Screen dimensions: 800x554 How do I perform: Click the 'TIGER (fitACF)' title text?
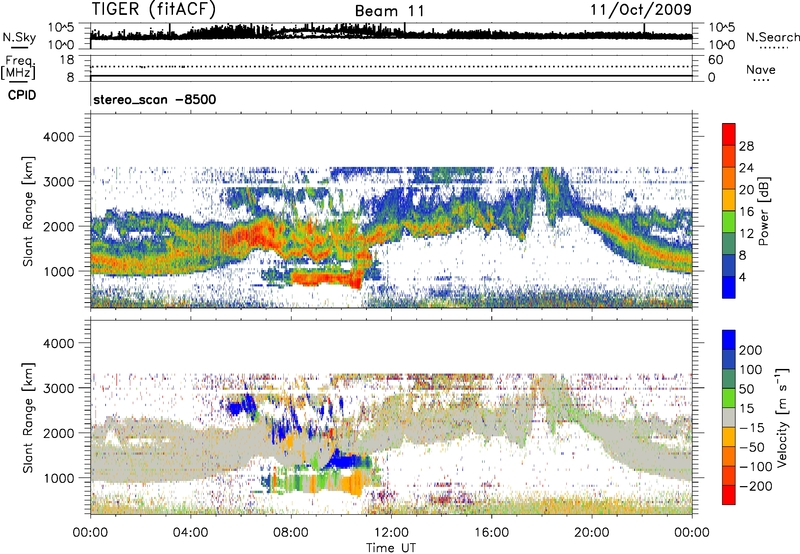click(x=154, y=9)
